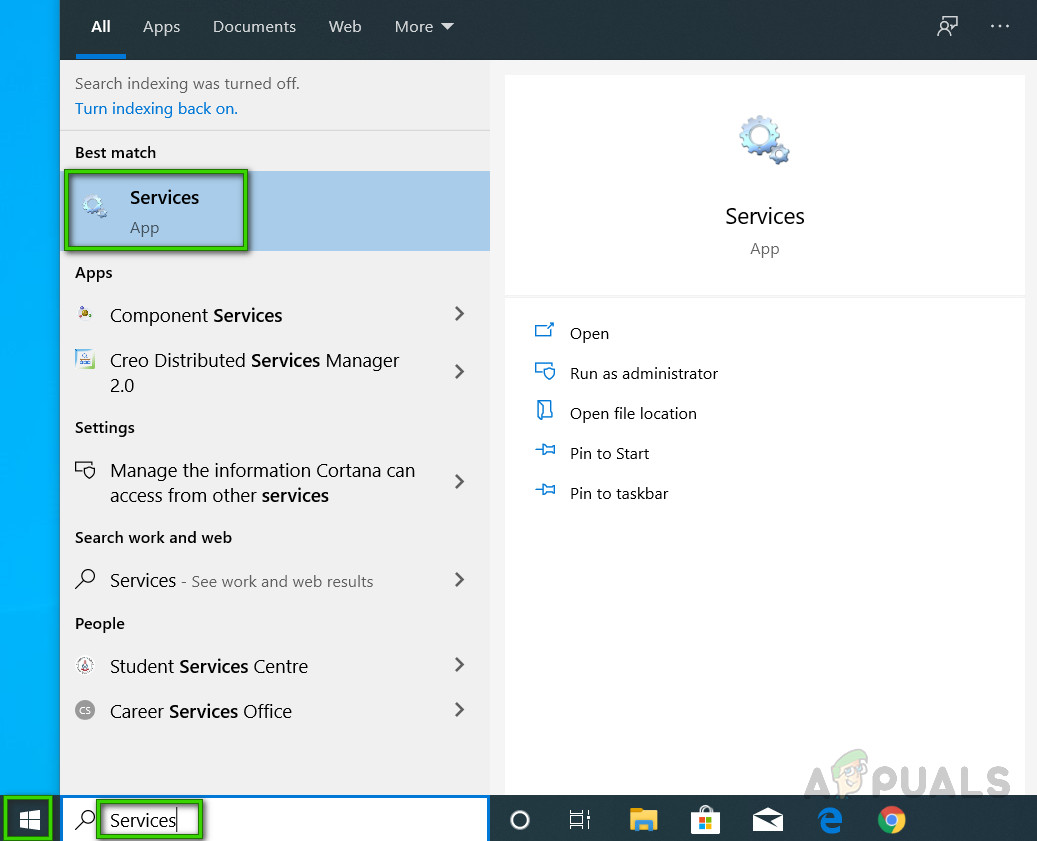Select Career Services Office name
Image resolution: width=1037 pixels, height=841 pixels.
click(200, 711)
